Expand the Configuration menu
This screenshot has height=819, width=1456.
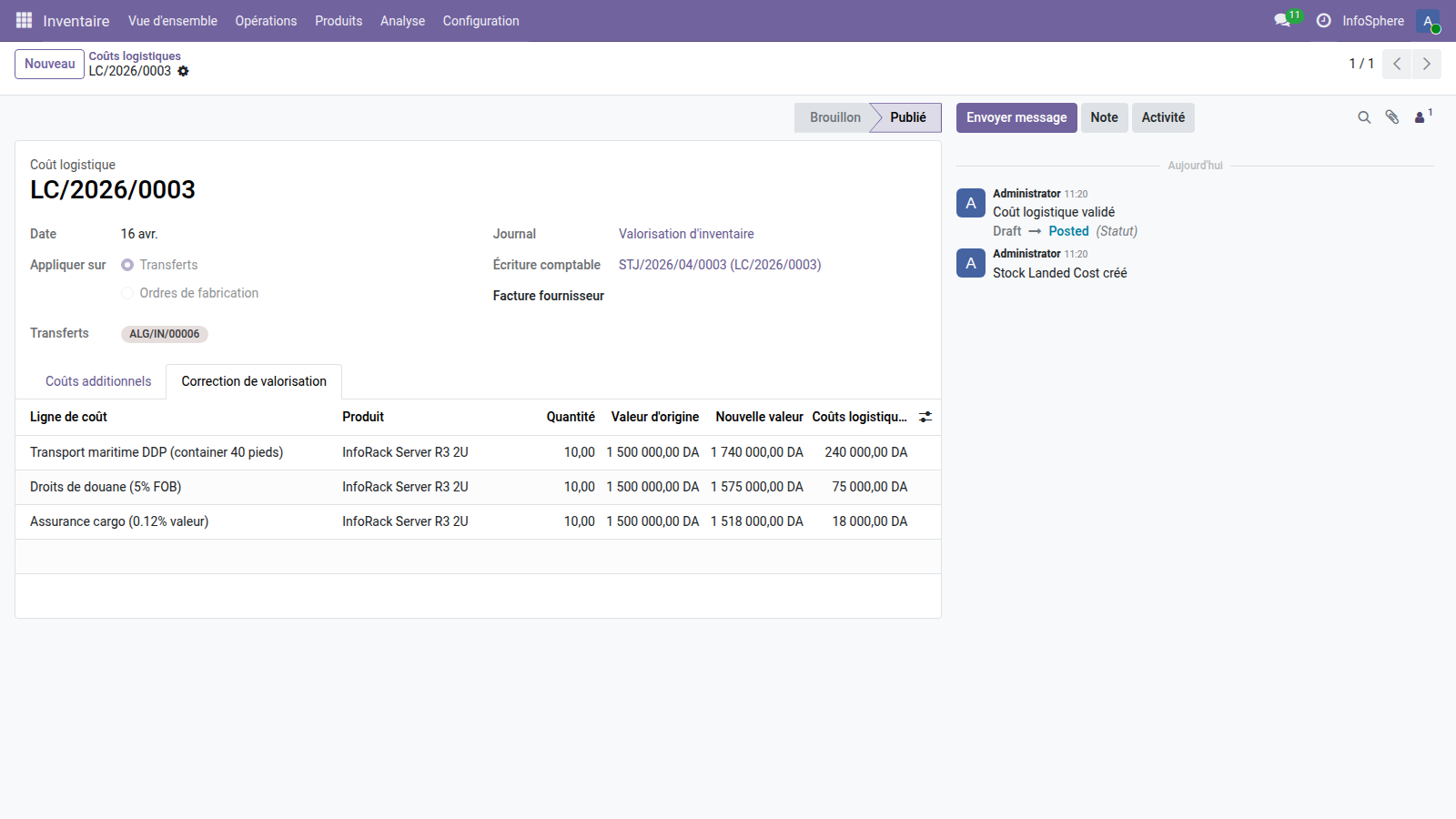(x=480, y=21)
